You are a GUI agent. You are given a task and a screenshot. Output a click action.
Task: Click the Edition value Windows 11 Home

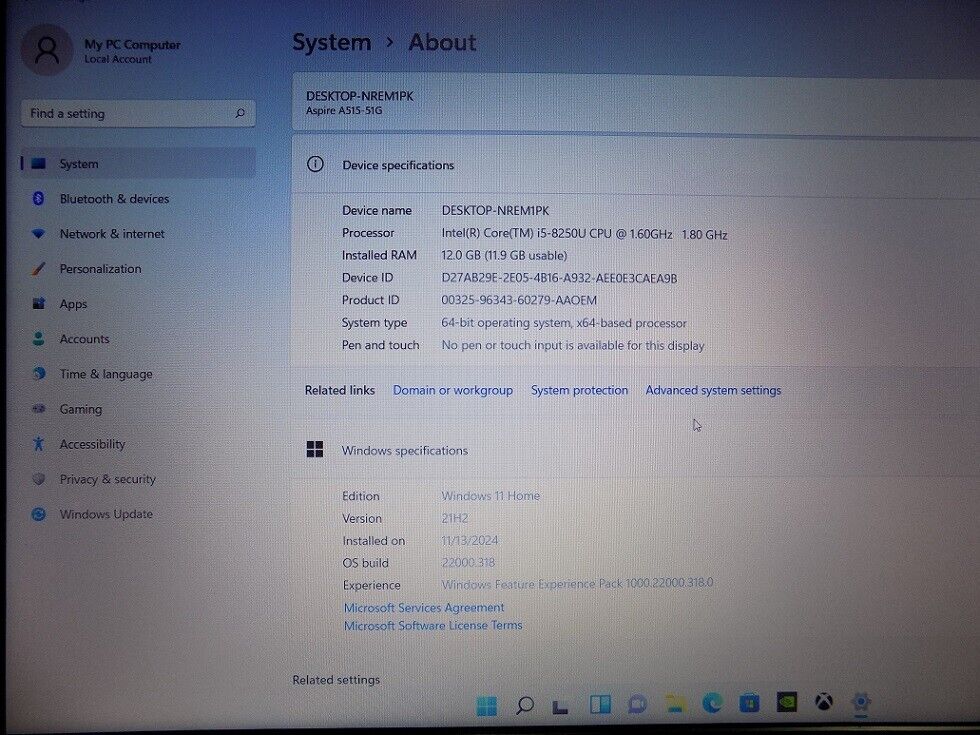[491, 496]
